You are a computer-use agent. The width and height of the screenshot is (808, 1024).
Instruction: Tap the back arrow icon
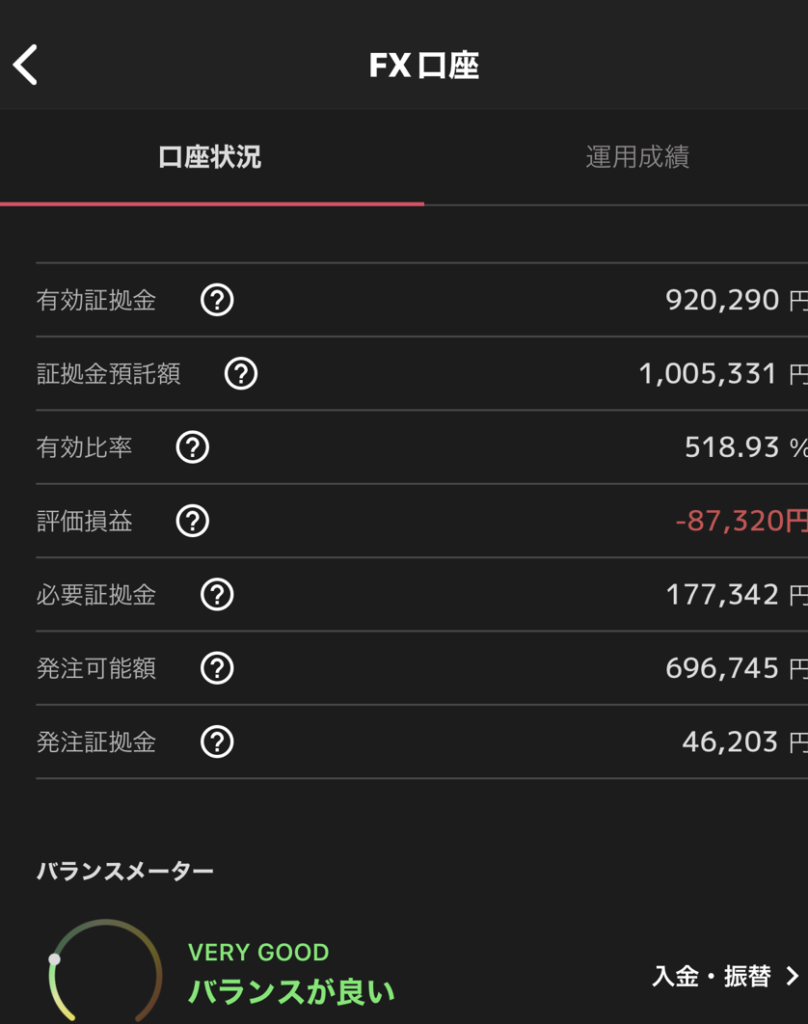26,65
